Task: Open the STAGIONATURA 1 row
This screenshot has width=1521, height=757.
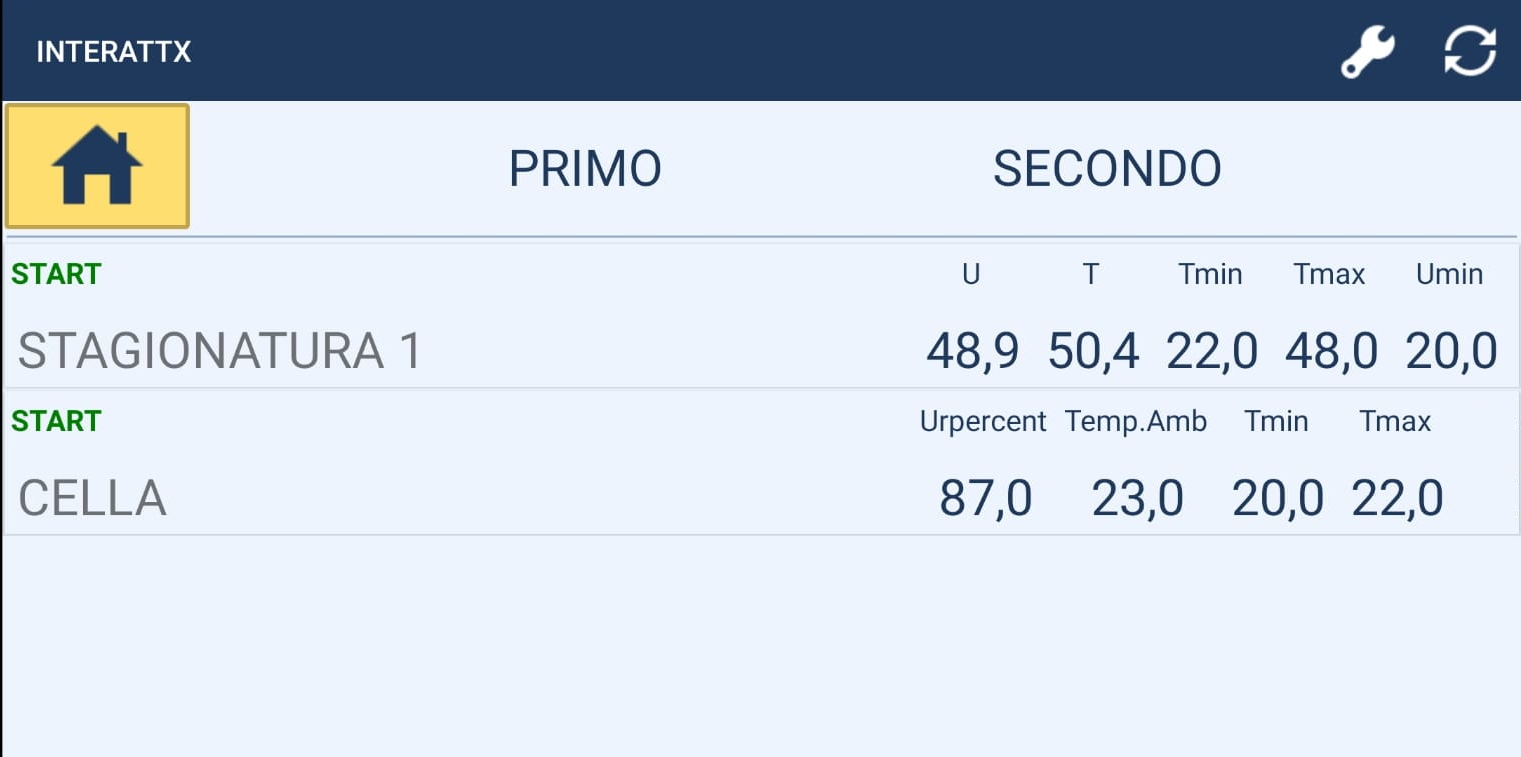Action: click(x=220, y=351)
